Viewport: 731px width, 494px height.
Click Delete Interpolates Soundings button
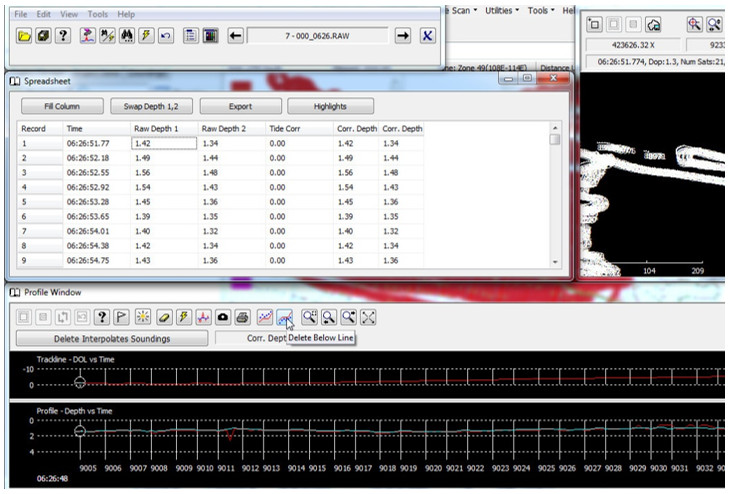pos(112,339)
